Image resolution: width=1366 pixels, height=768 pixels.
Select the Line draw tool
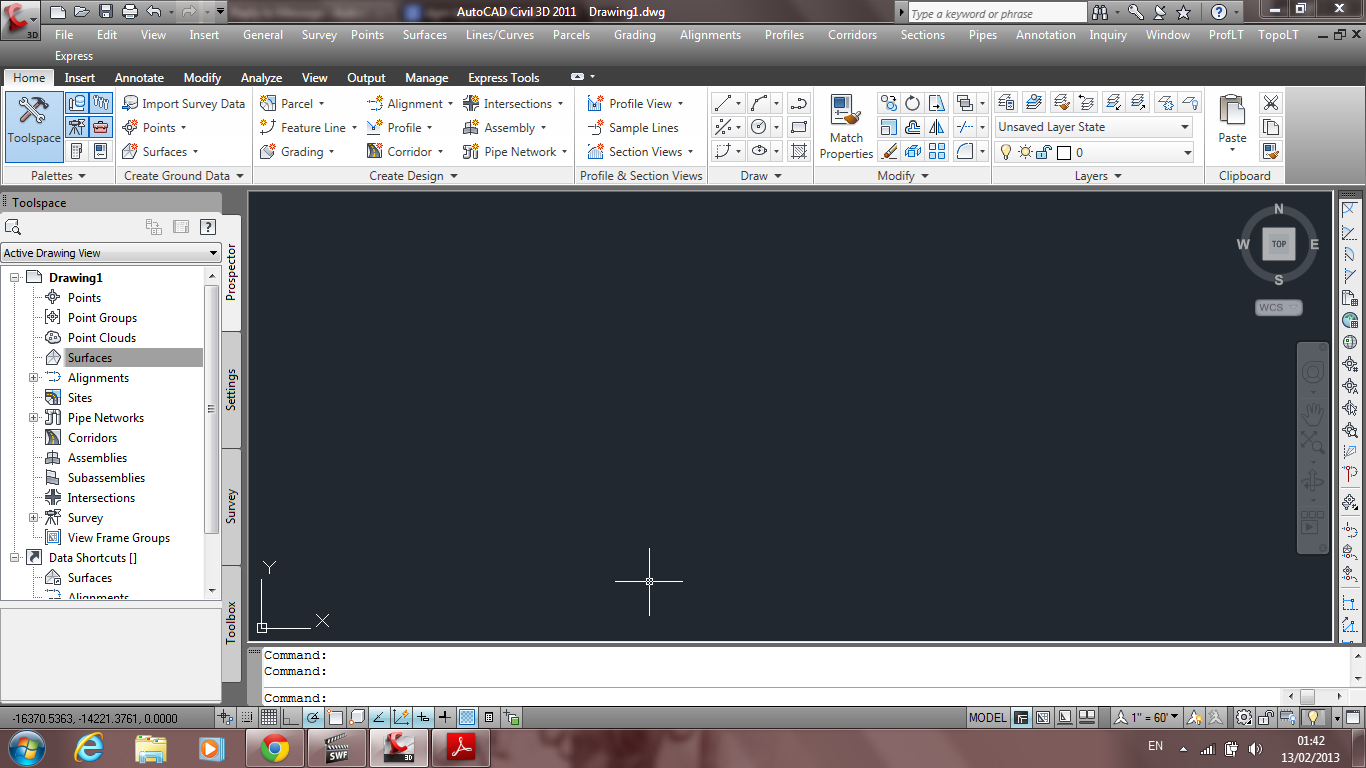[722, 103]
